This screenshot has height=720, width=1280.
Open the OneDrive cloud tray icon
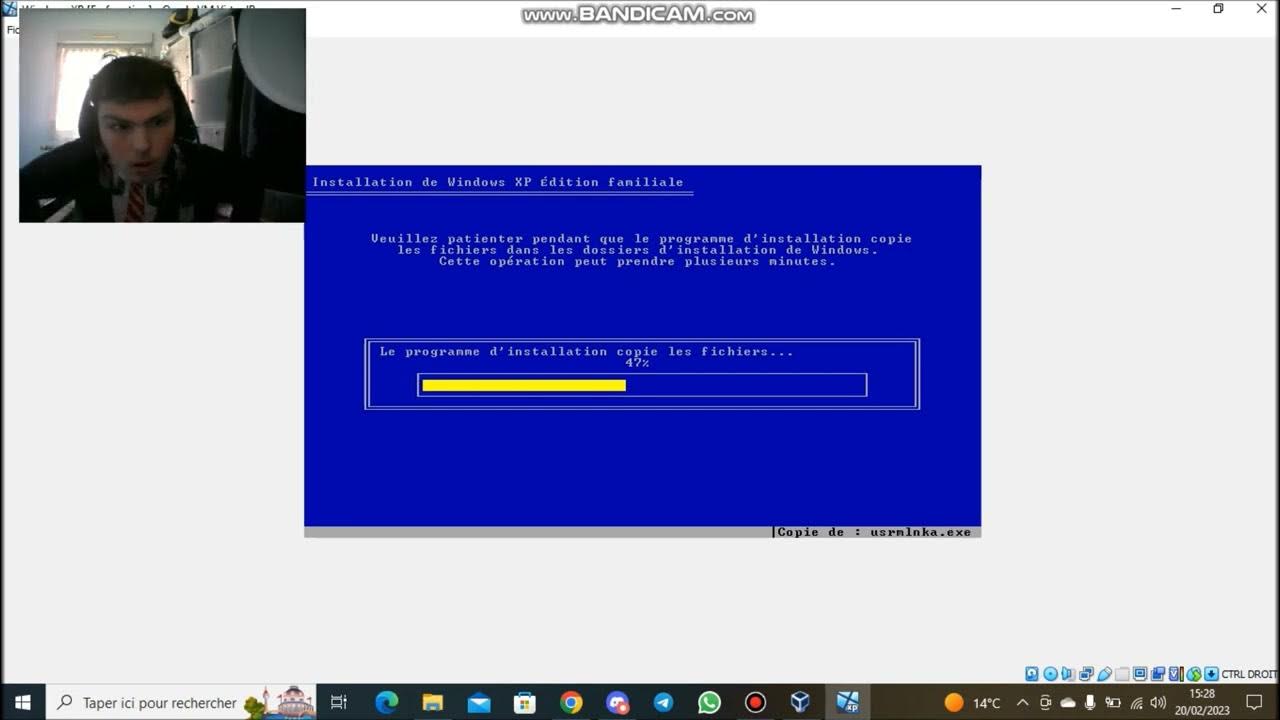point(1067,702)
